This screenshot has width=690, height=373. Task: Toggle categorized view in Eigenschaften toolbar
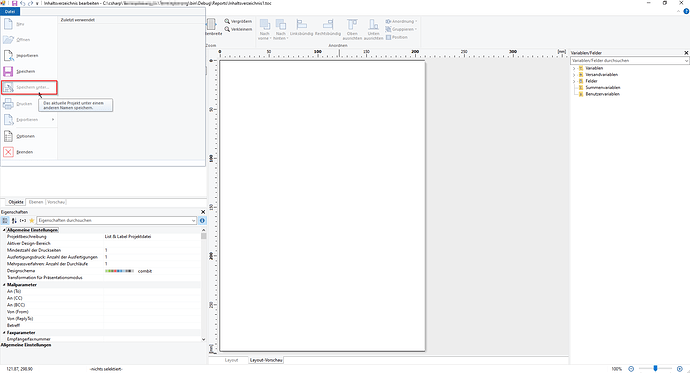click(5, 220)
